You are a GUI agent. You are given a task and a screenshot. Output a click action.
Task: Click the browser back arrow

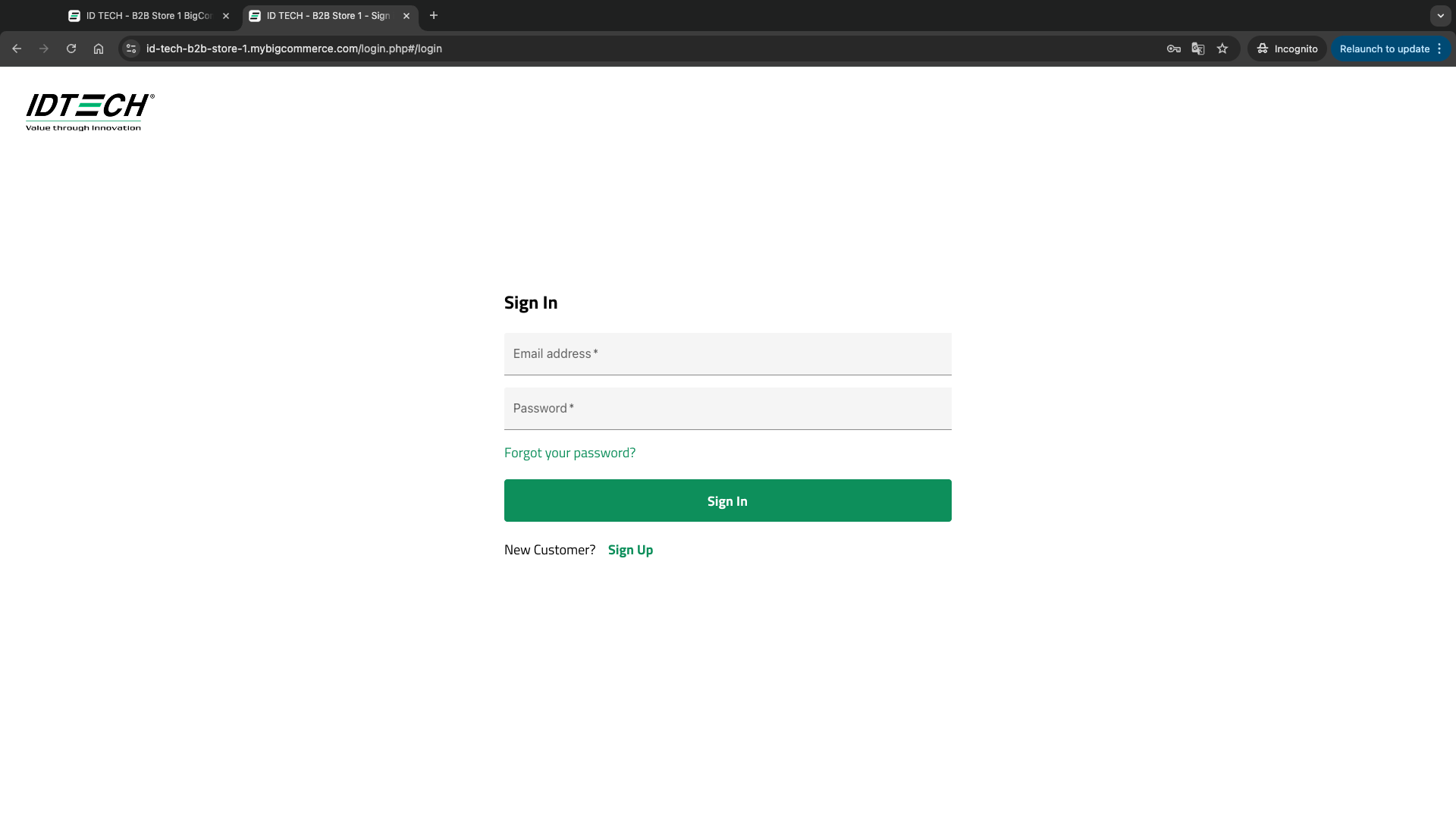(x=17, y=49)
